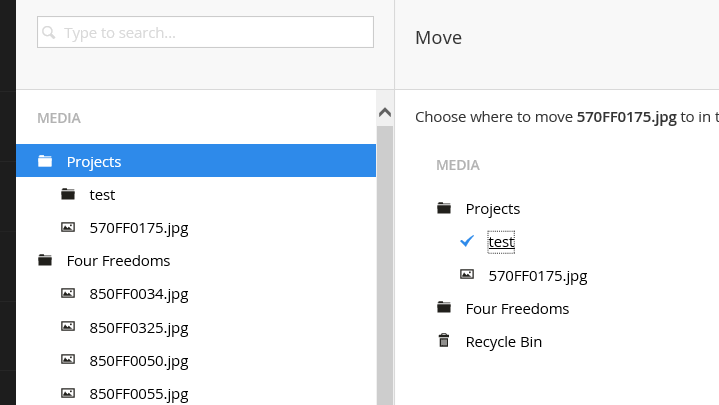Click the scroll up arrow of tree panel
The width and height of the screenshot is (719, 405).
click(385, 112)
